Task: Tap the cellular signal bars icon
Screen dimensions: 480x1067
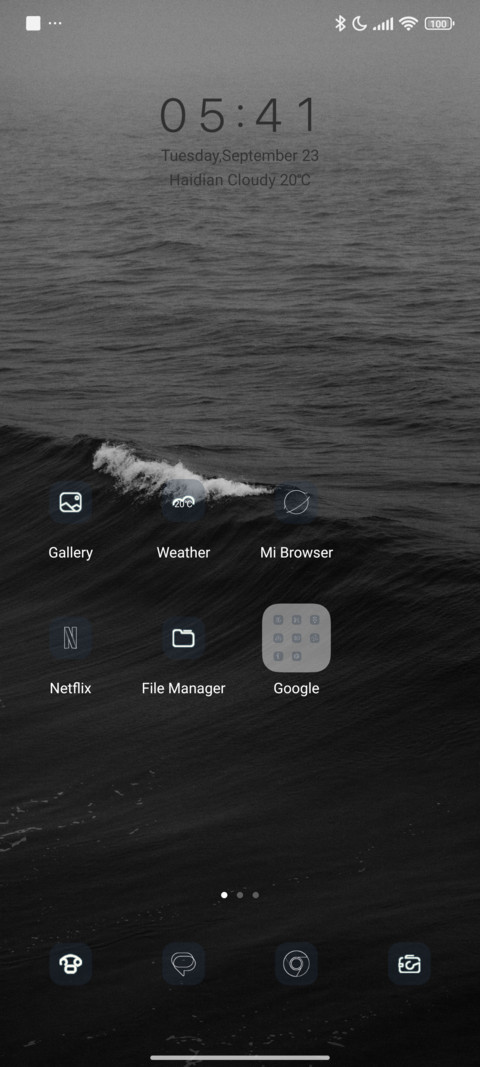Action: (x=383, y=24)
